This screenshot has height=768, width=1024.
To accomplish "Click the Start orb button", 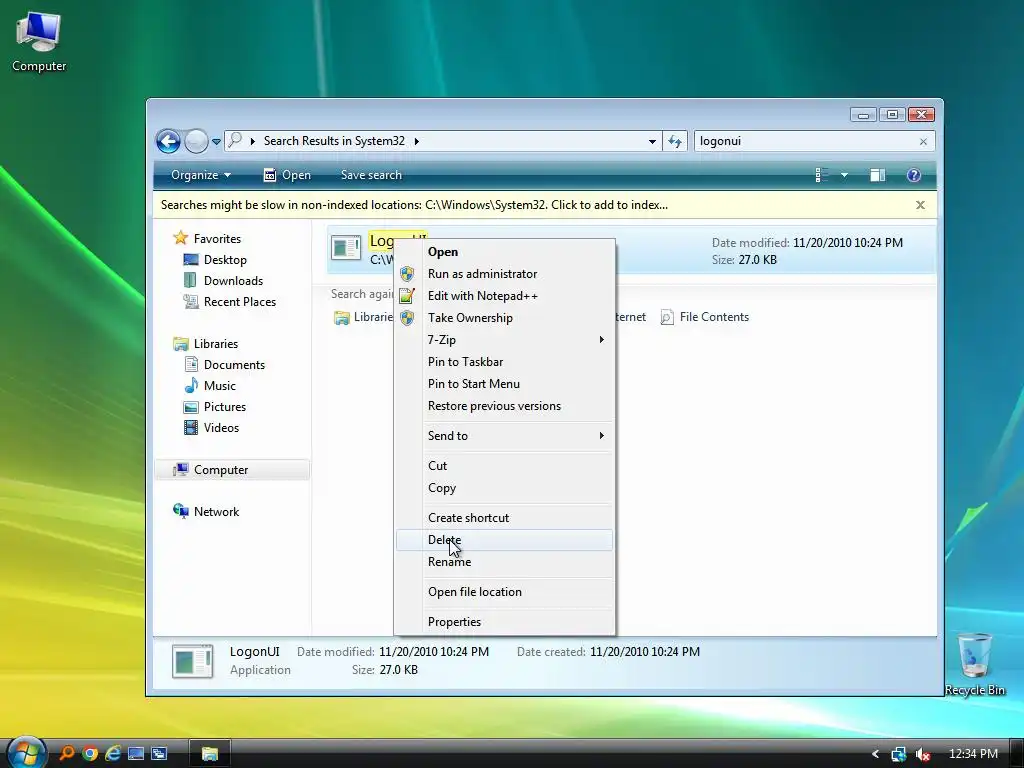I will (25, 752).
